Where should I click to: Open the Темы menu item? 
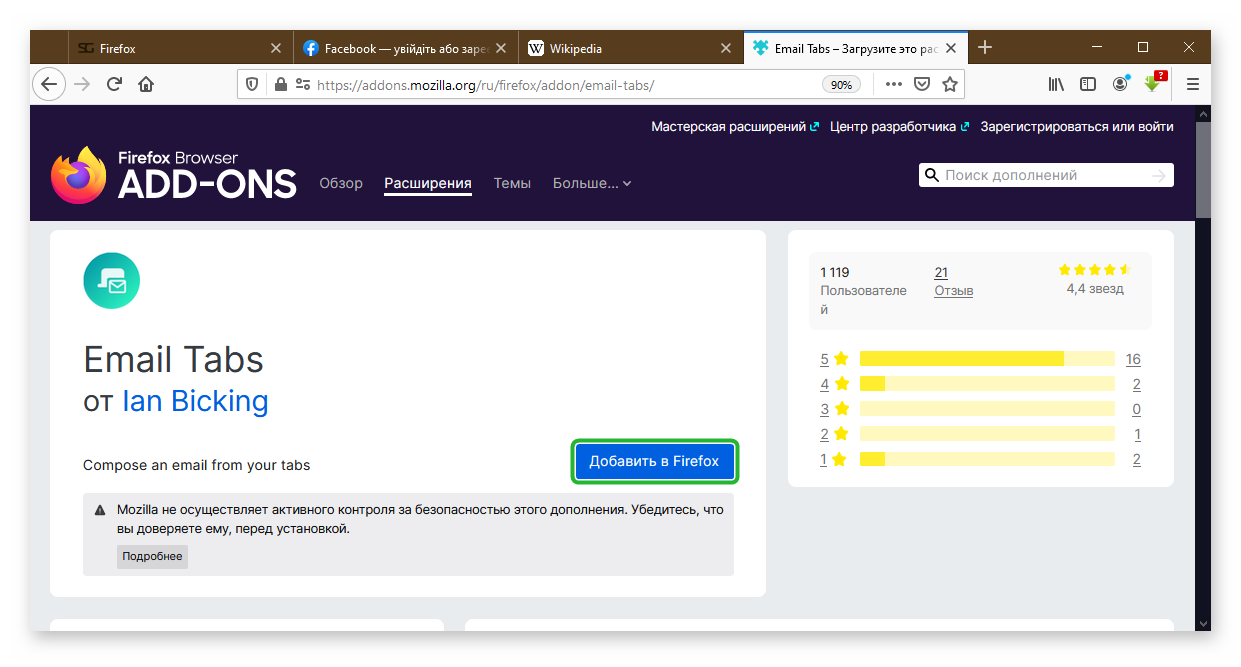pos(512,183)
